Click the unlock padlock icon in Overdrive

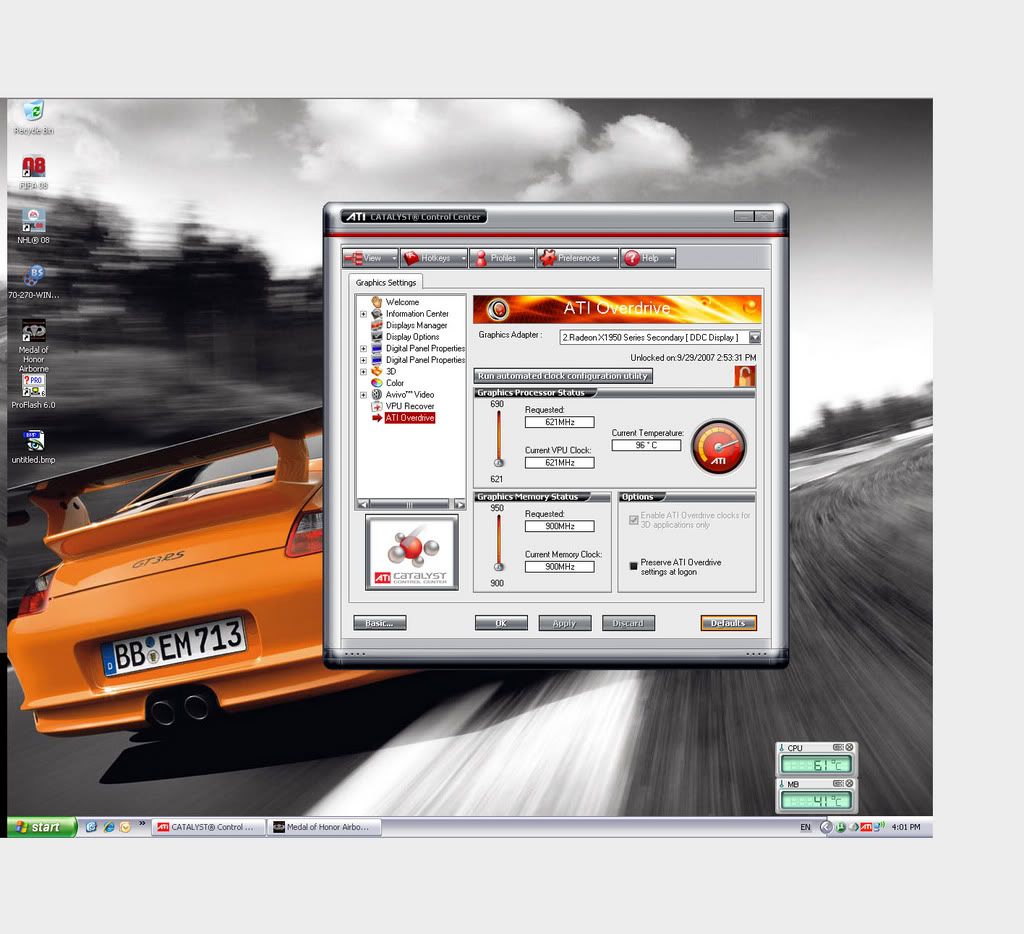pos(744,376)
